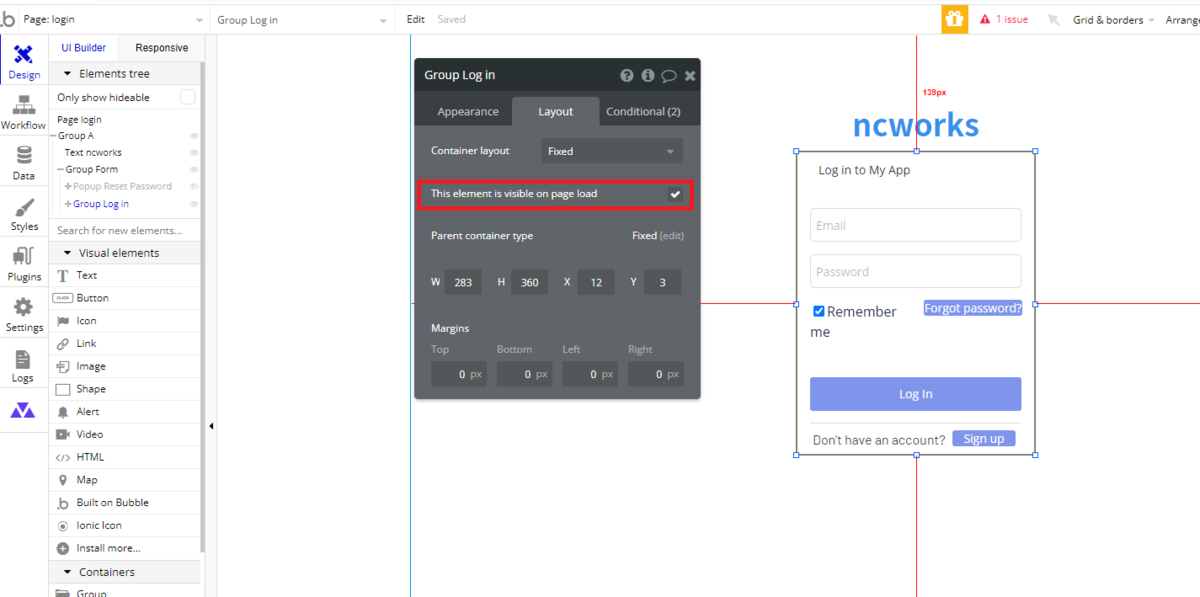Click the Email input on canvas
1200x597 pixels.
915,225
